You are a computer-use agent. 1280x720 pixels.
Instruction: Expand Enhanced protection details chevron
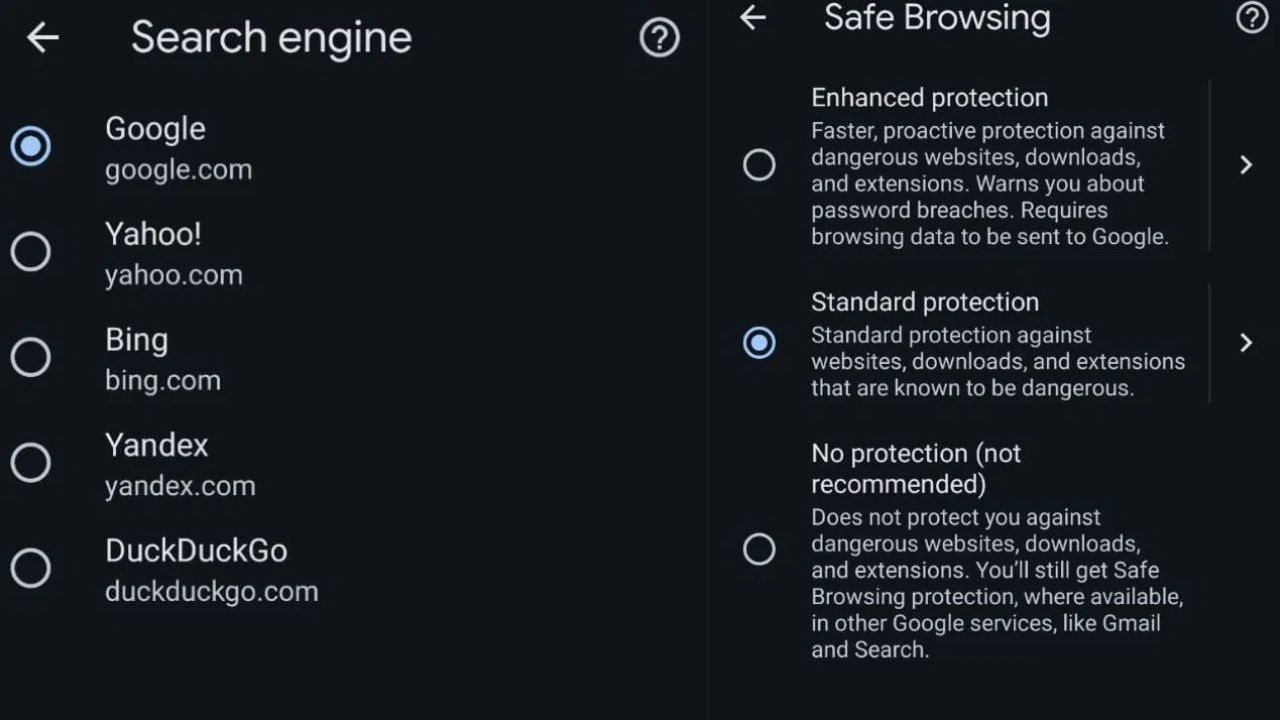coord(1246,165)
